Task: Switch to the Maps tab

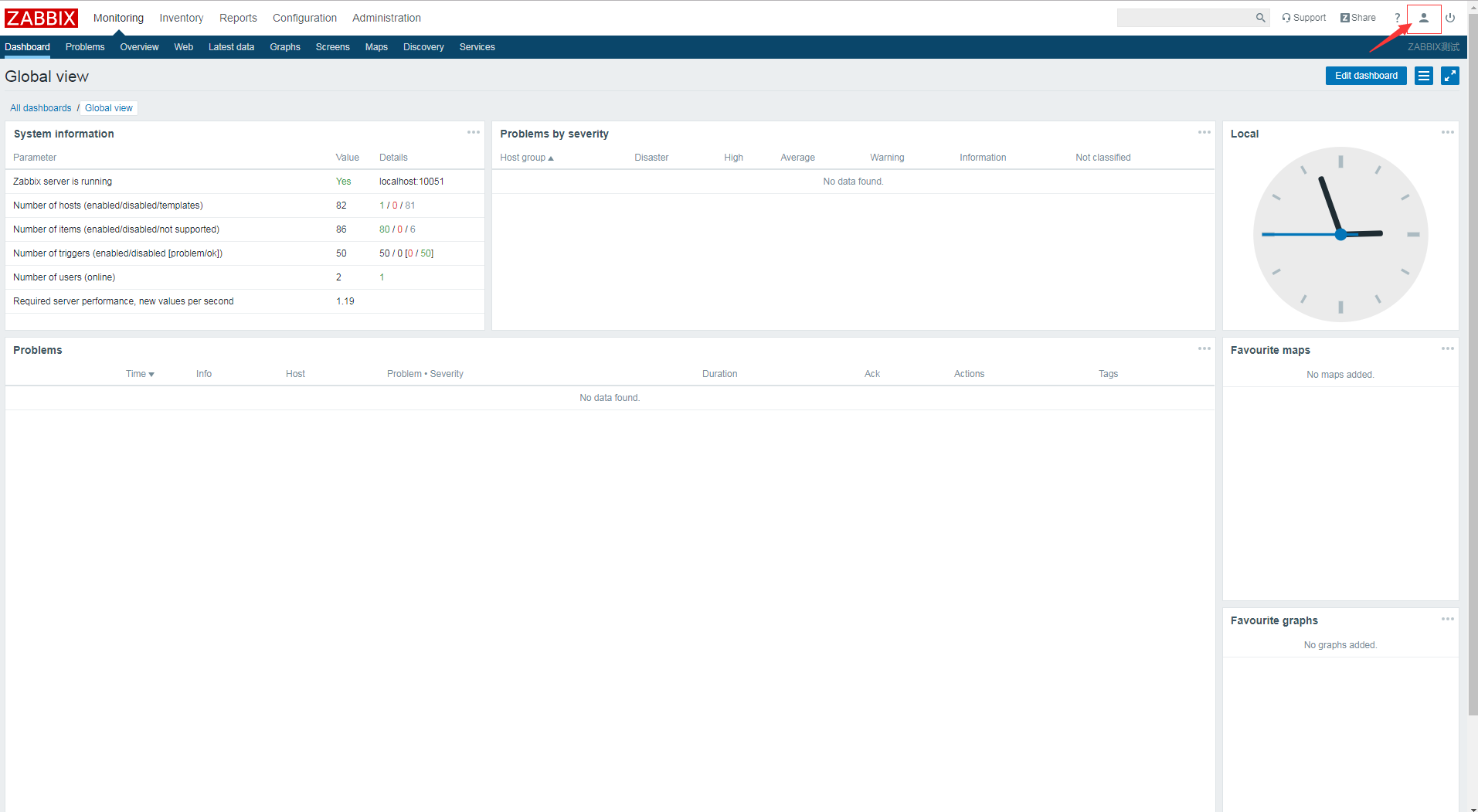Action: [x=376, y=47]
